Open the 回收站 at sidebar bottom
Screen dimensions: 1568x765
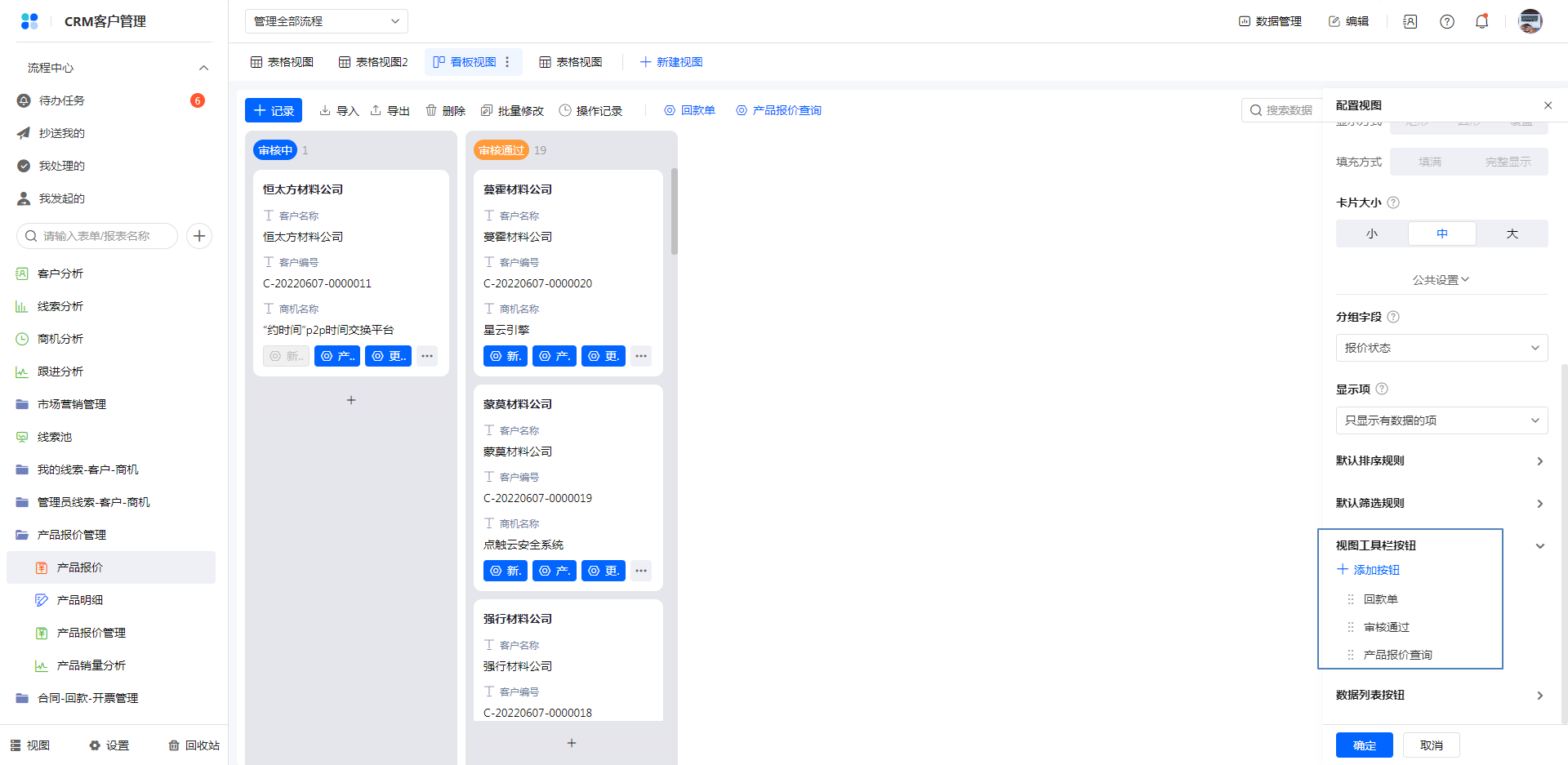[x=194, y=745]
